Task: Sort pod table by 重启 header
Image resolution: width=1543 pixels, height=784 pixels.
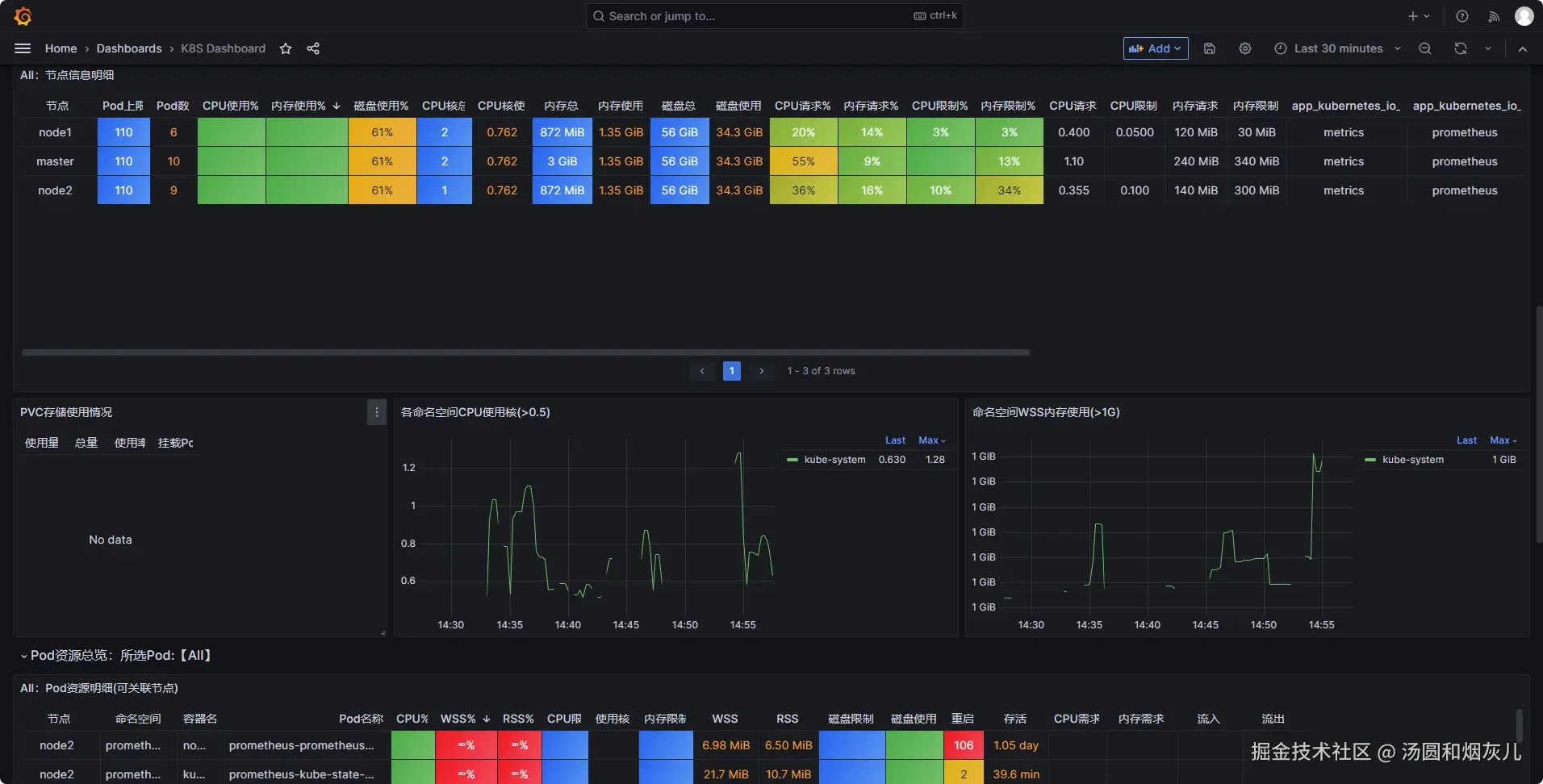Action: 963,719
